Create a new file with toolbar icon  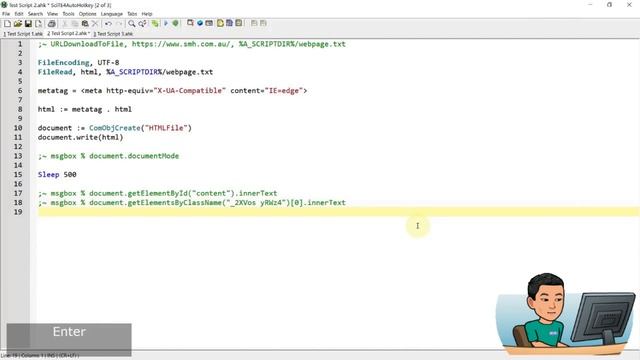pyautogui.click(x=7, y=24)
